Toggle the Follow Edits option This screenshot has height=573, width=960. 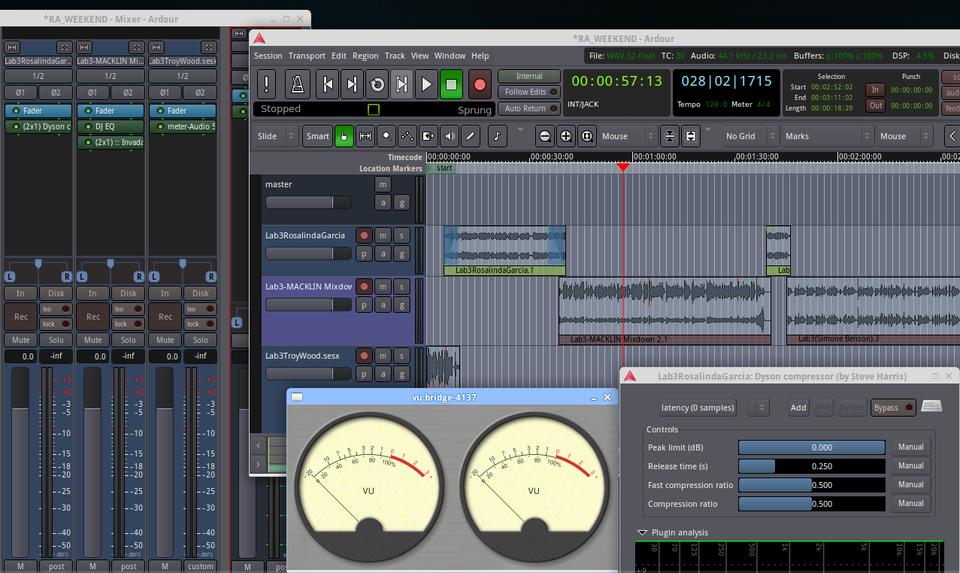529,92
